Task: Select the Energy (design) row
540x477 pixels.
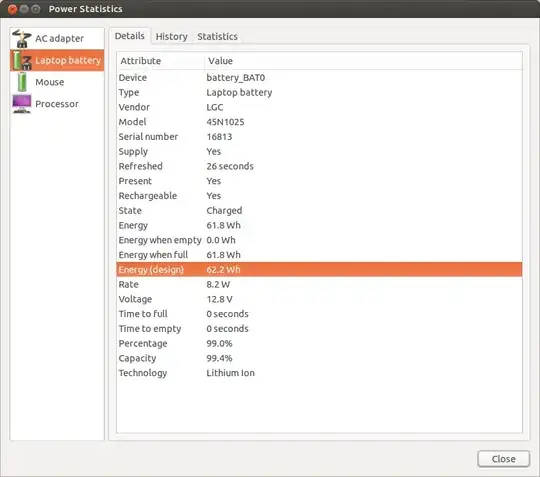Action: point(319,269)
